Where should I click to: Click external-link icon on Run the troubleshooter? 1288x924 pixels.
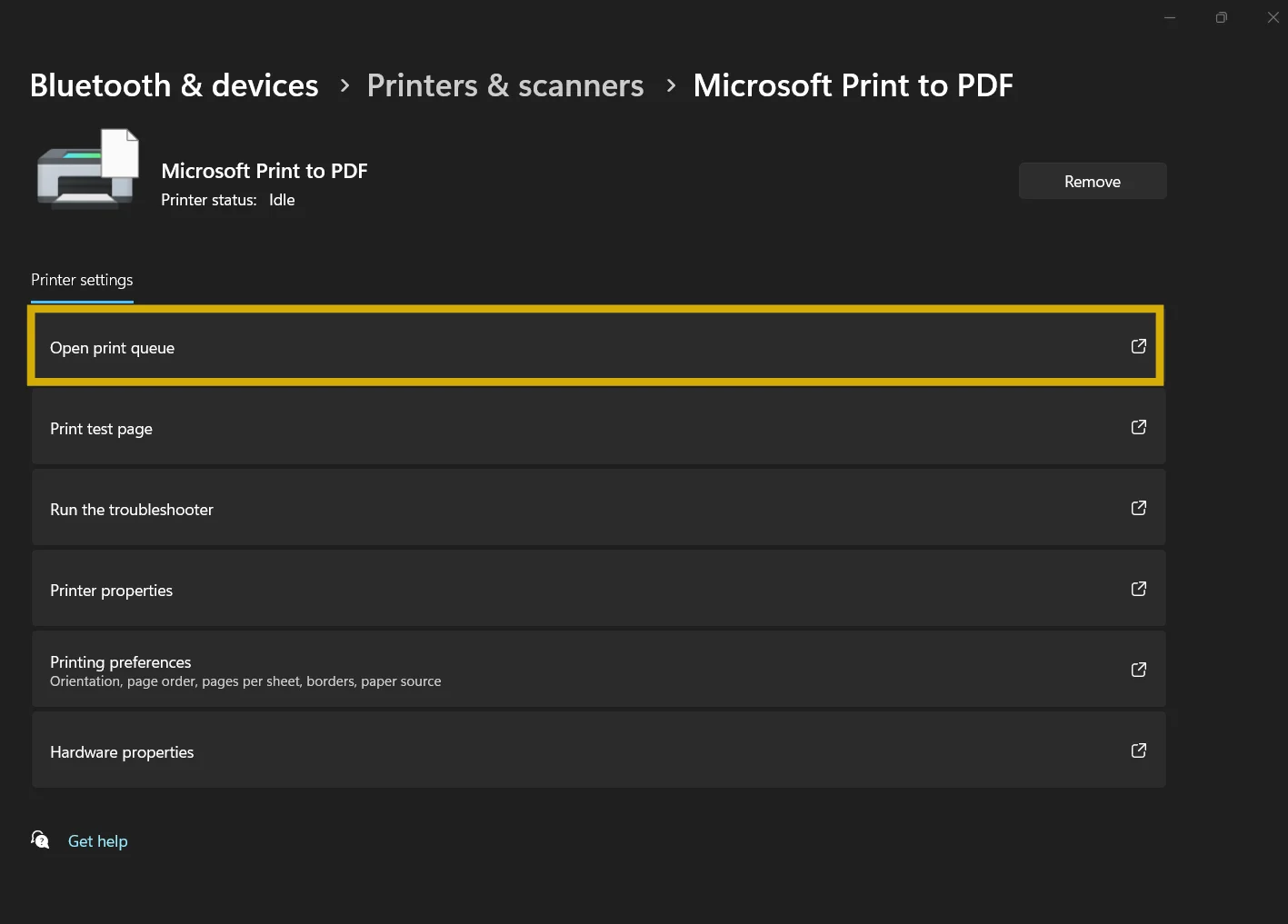pyautogui.click(x=1138, y=508)
